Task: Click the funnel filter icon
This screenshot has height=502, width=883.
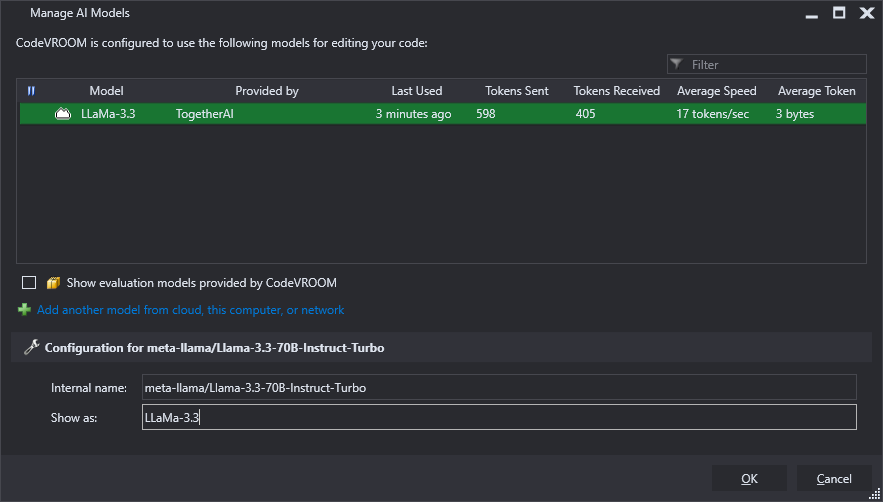Action: coord(677,64)
